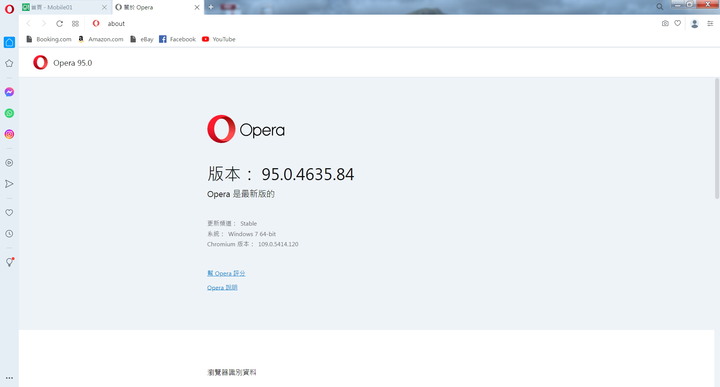Select the About Opera tab
The image size is (720, 387).
coord(158,7)
